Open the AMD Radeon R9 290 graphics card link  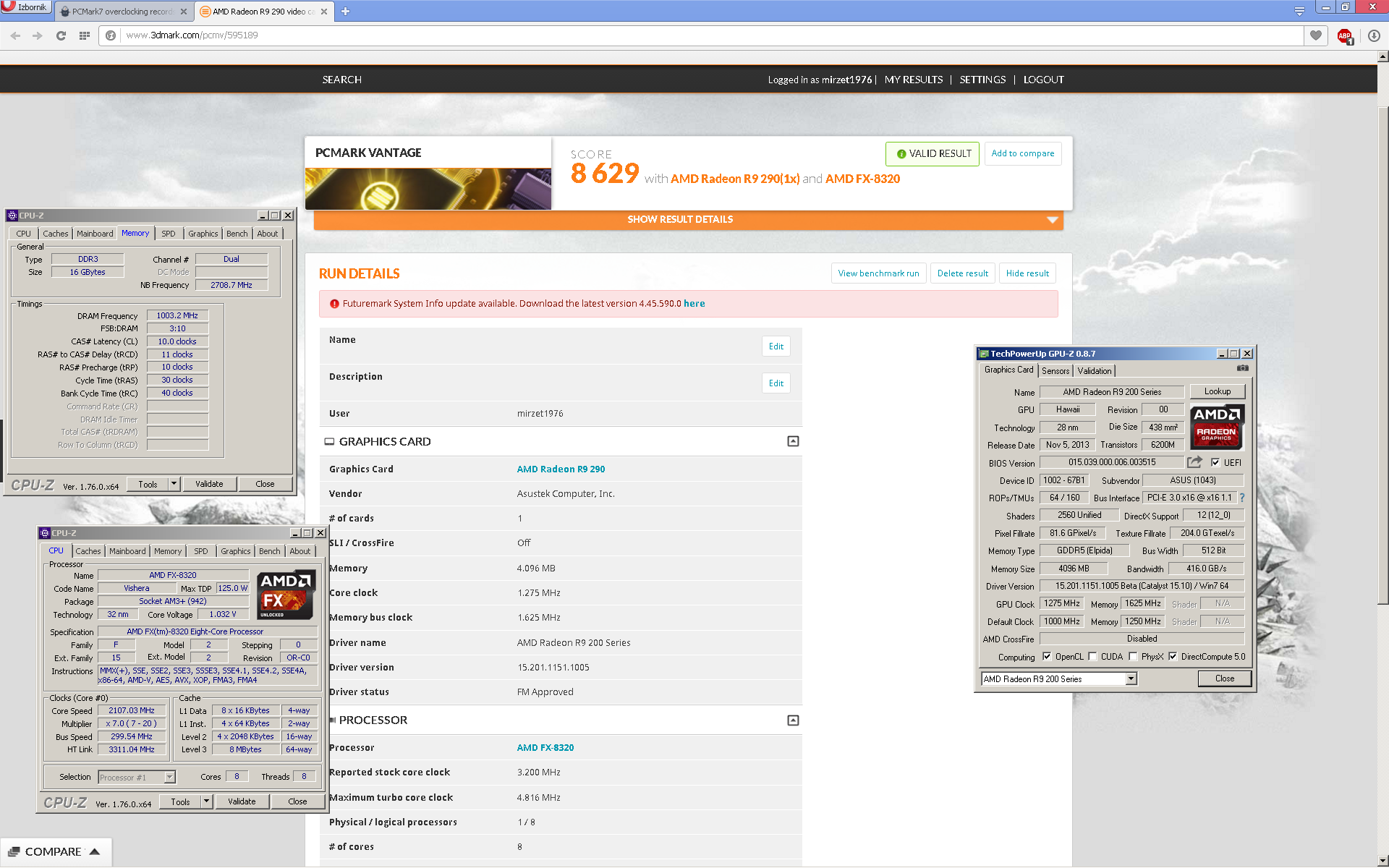(x=561, y=469)
